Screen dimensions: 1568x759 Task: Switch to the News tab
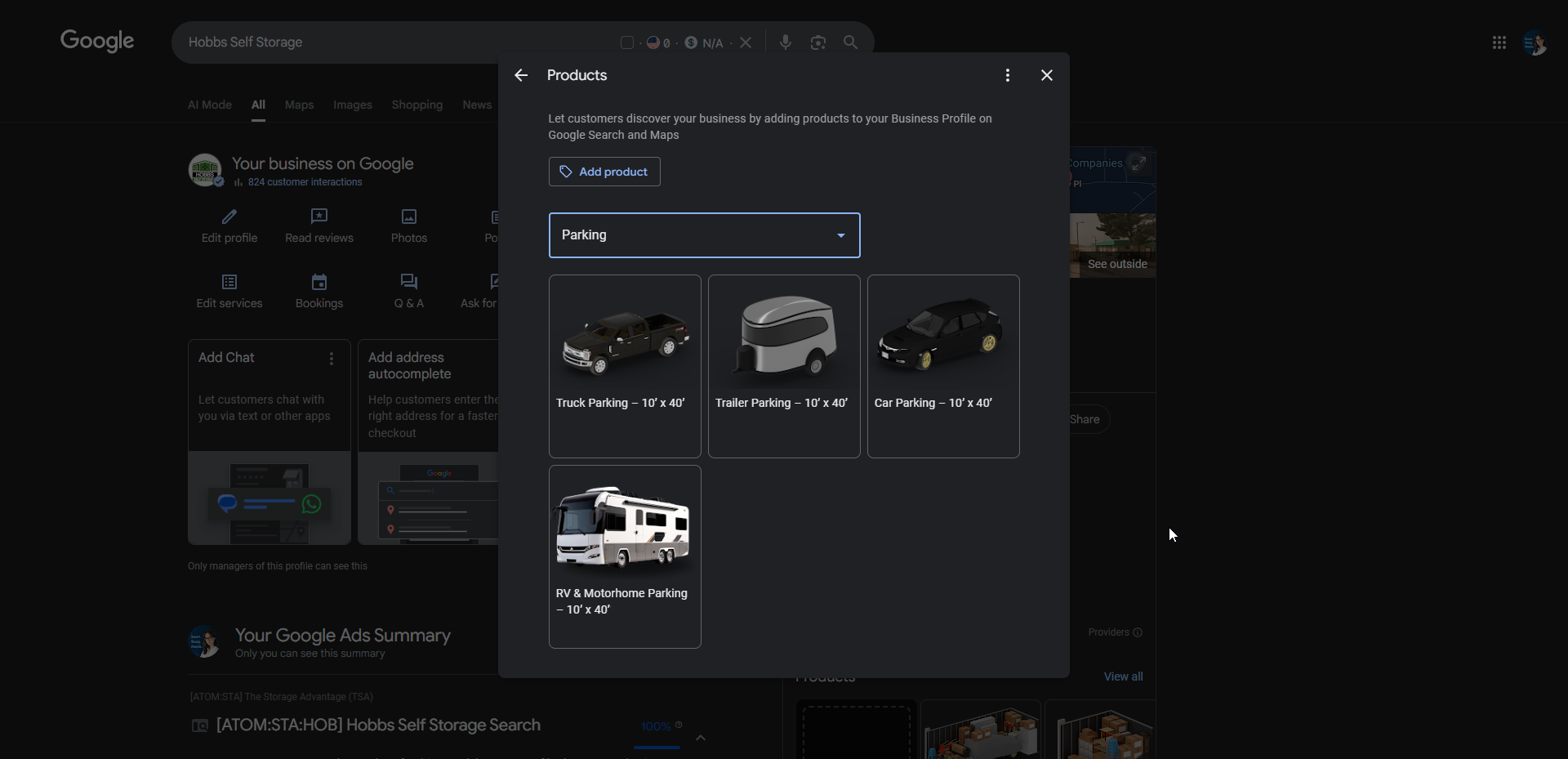tap(477, 105)
